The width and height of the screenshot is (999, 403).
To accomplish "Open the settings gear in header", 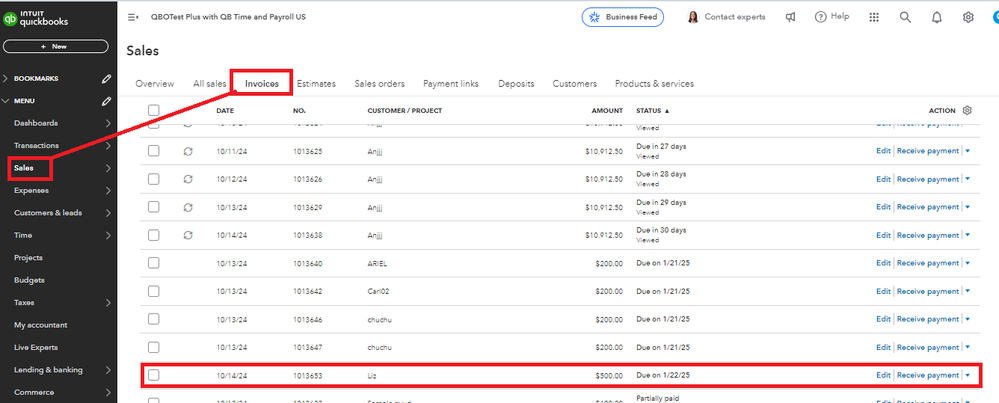I will 968,17.
